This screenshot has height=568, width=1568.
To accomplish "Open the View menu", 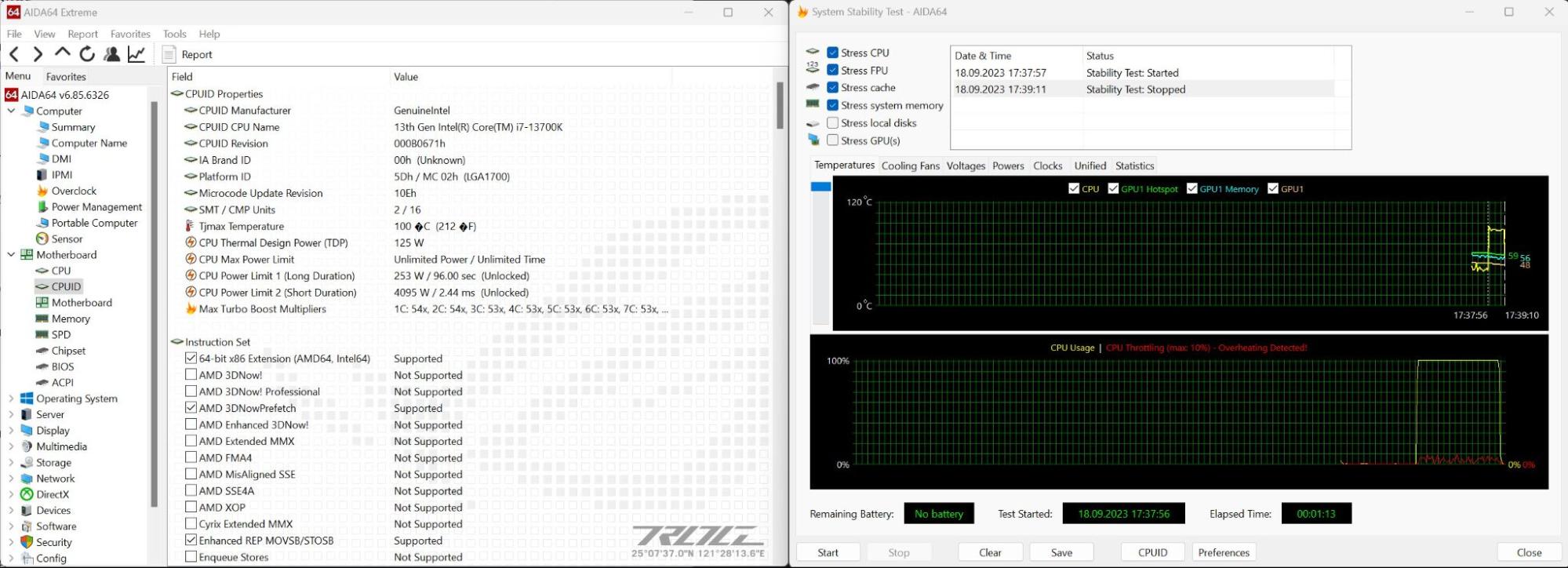I will tap(45, 34).
